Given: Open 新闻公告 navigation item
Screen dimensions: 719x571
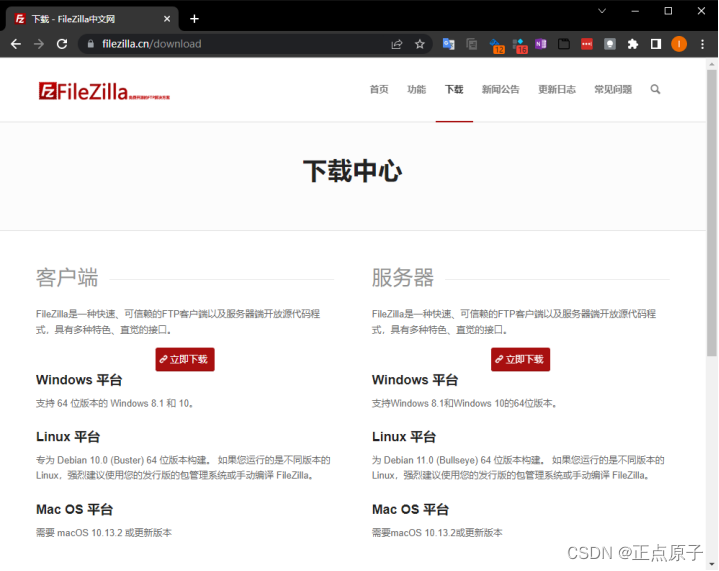Looking at the screenshot, I should [501, 89].
